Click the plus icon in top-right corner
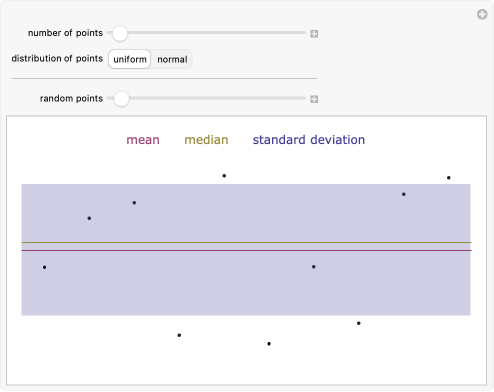 tap(482, 14)
